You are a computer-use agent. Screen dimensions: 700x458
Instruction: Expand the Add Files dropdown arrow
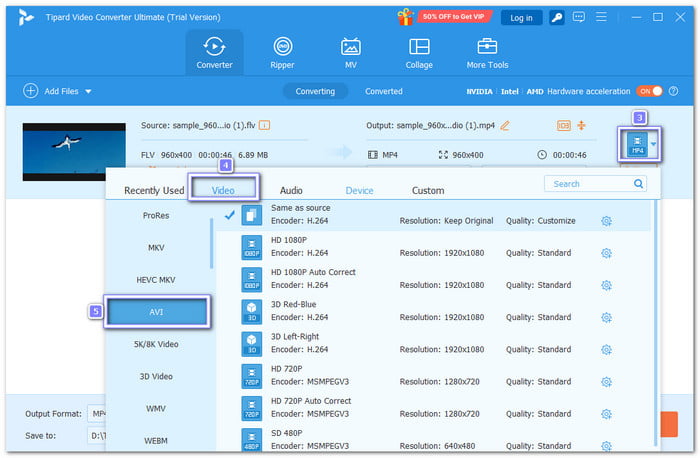tap(88, 92)
